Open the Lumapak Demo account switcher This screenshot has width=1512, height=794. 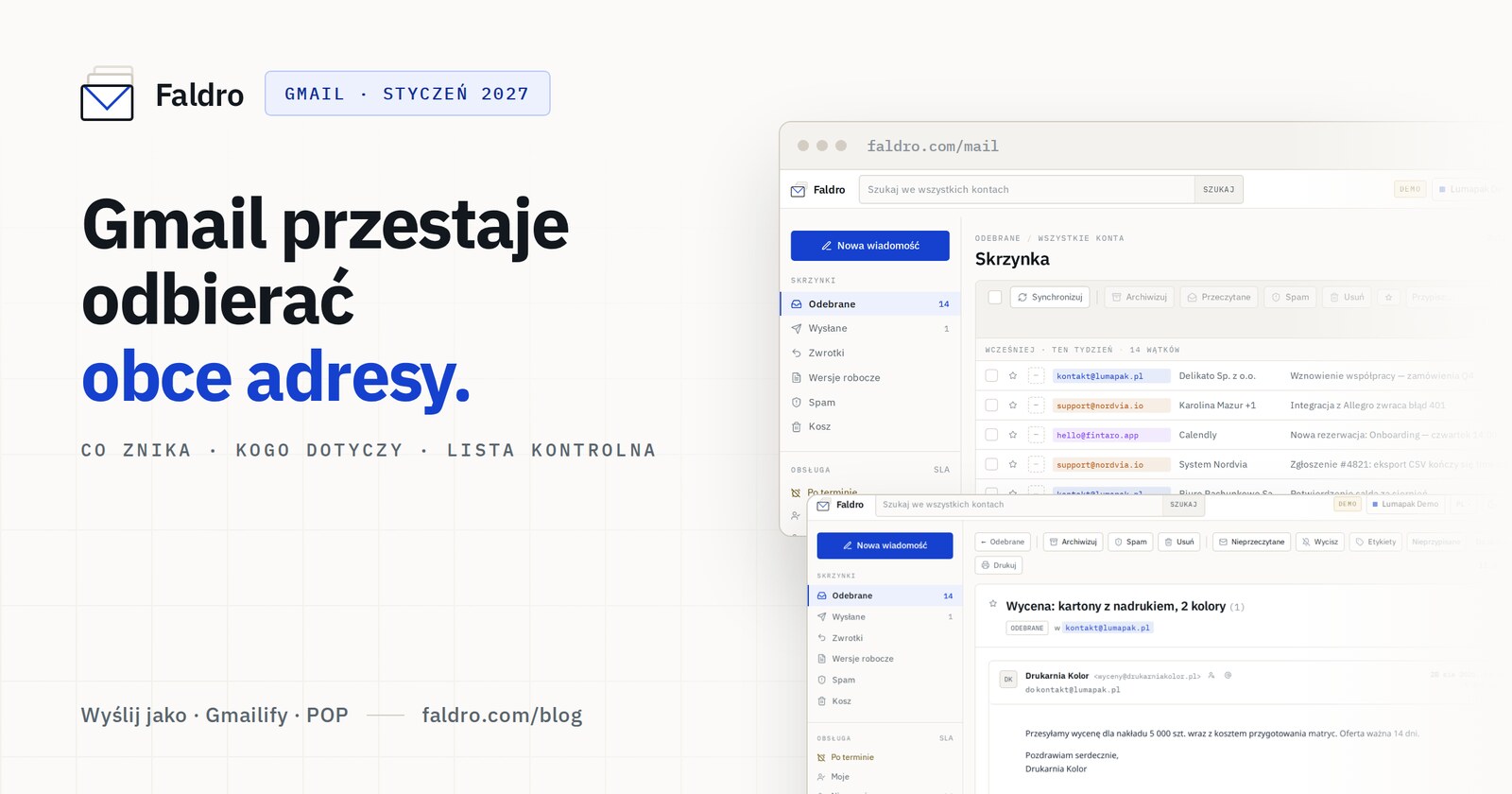pyautogui.click(x=1405, y=505)
